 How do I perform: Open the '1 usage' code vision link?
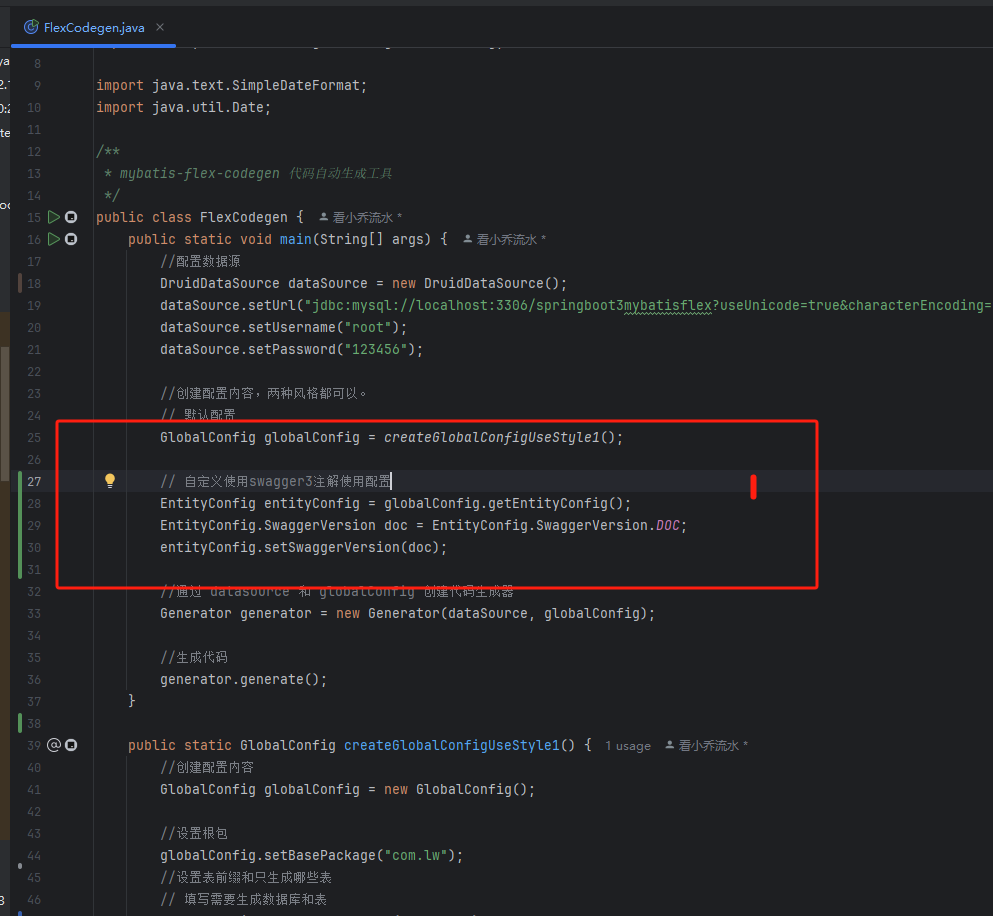pos(628,745)
